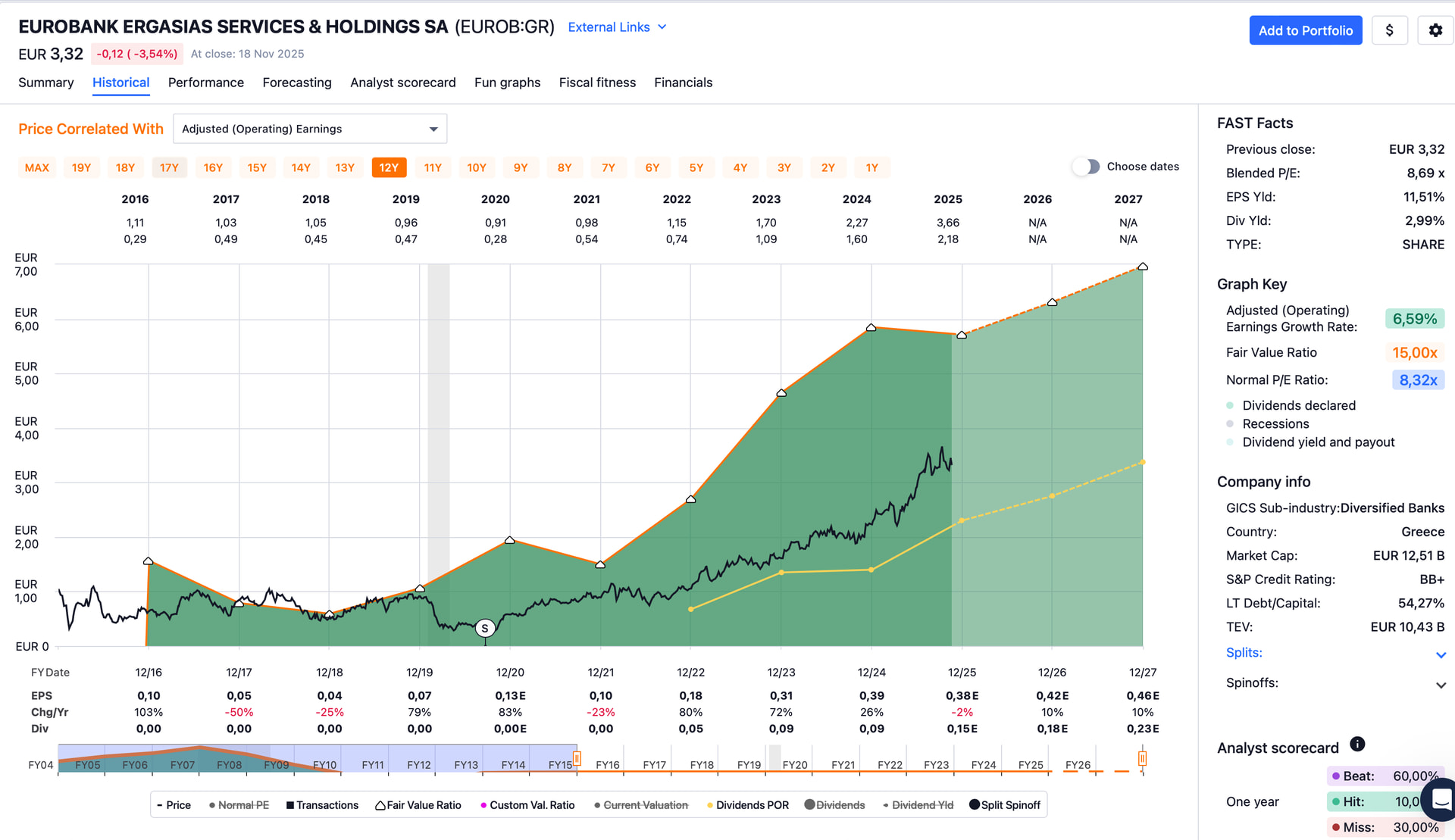Open the chat support bubble icon
The height and width of the screenshot is (840, 1455).
pyautogui.click(x=1441, y=799)
